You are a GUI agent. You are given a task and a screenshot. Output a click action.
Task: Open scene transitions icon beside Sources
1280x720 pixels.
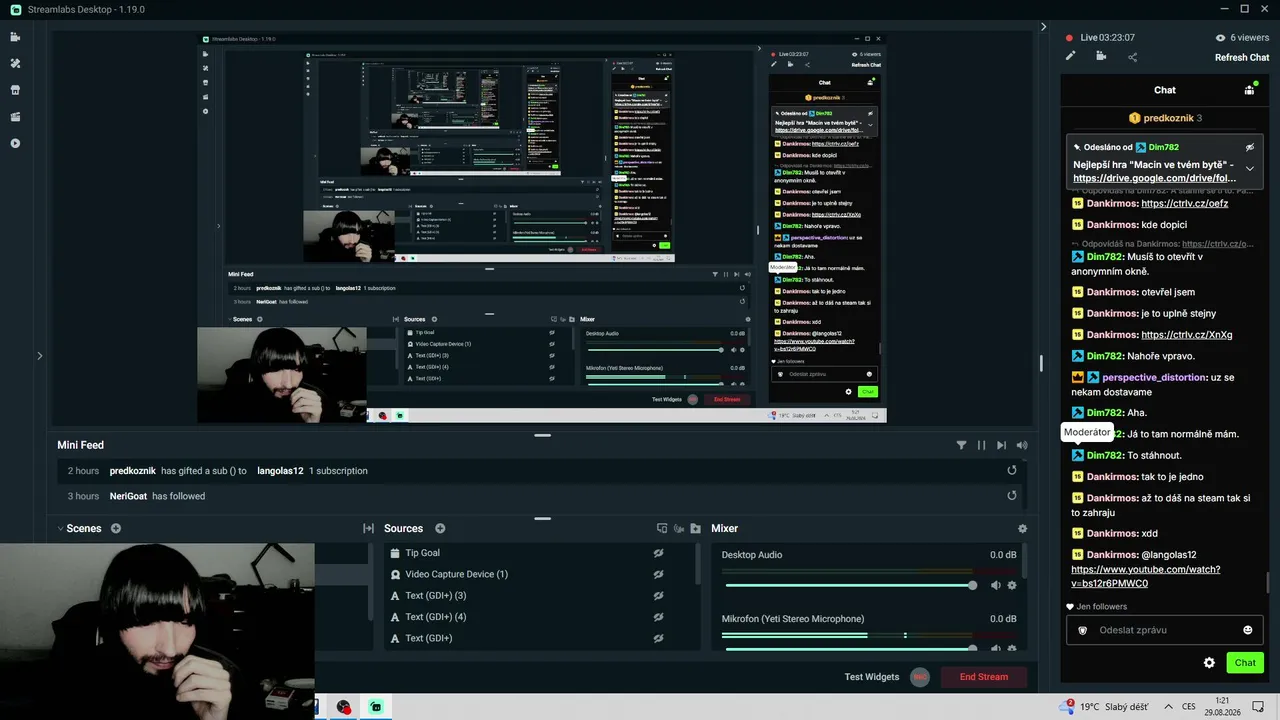[368, 528]
